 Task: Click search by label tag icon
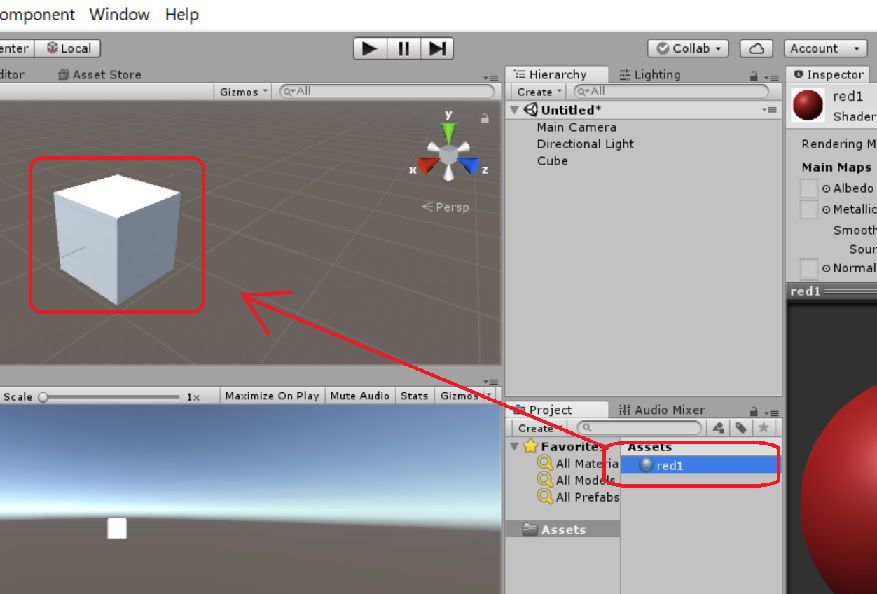click(x=740, y=428)
